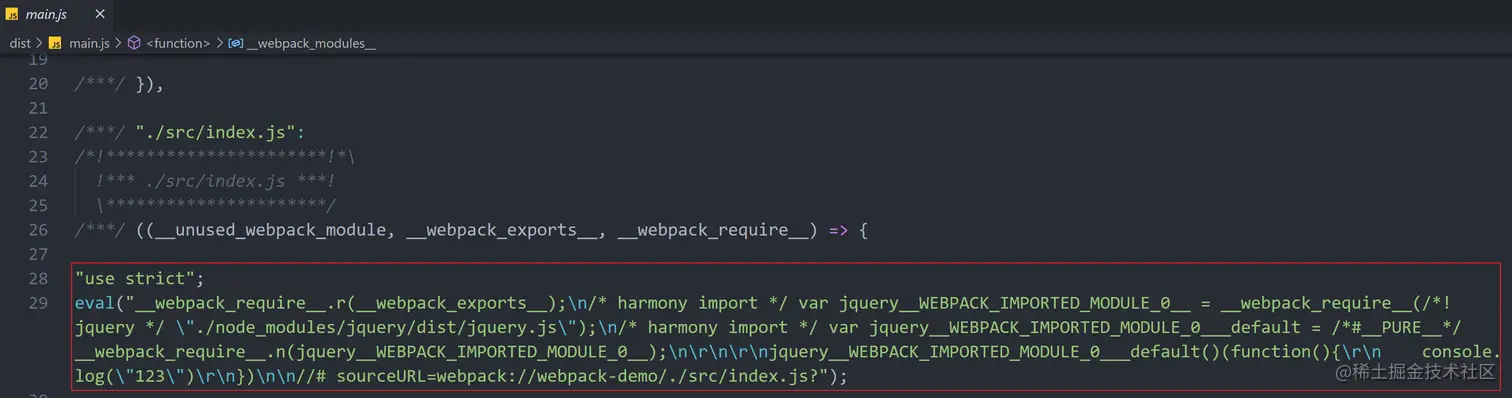Screen dimensions: 1512x398
Task: Click __webpack_require__ parameter on line 26
Action: coord(714,230)
